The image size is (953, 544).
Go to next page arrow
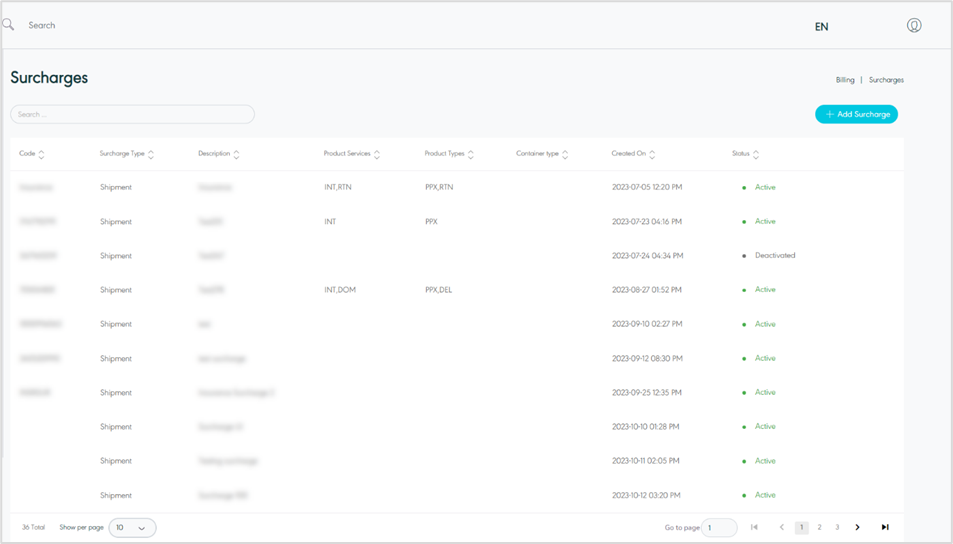point(857,527)
